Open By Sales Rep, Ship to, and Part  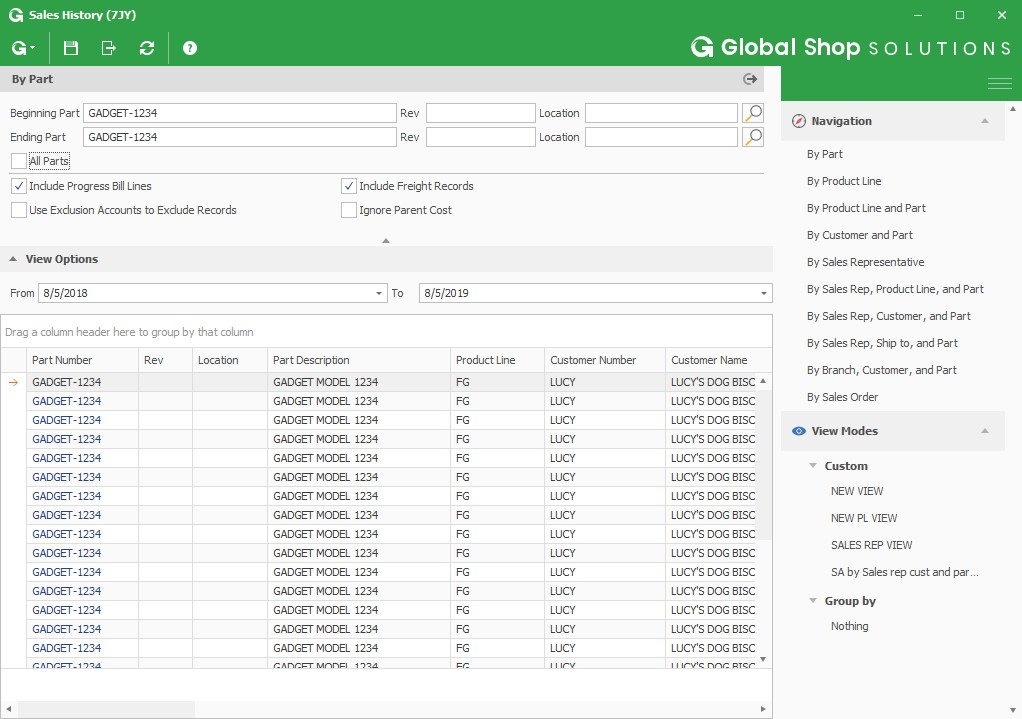882,344
